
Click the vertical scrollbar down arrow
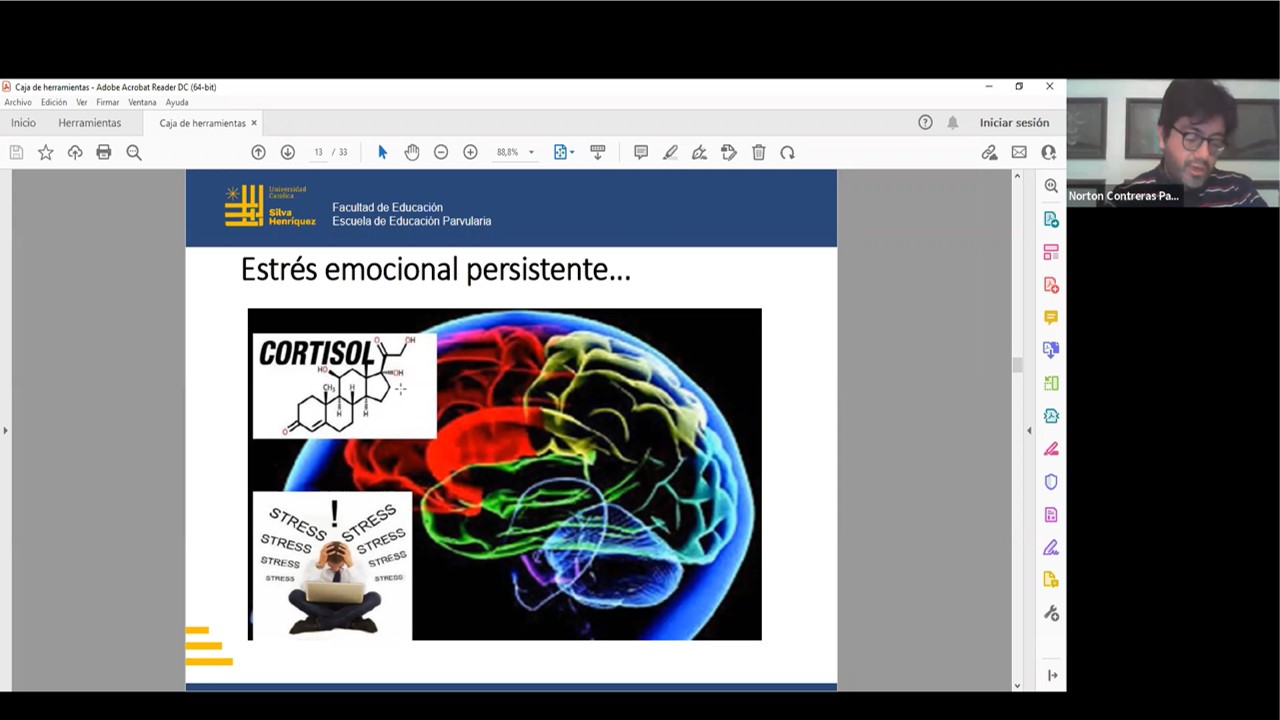(1017, 685)
